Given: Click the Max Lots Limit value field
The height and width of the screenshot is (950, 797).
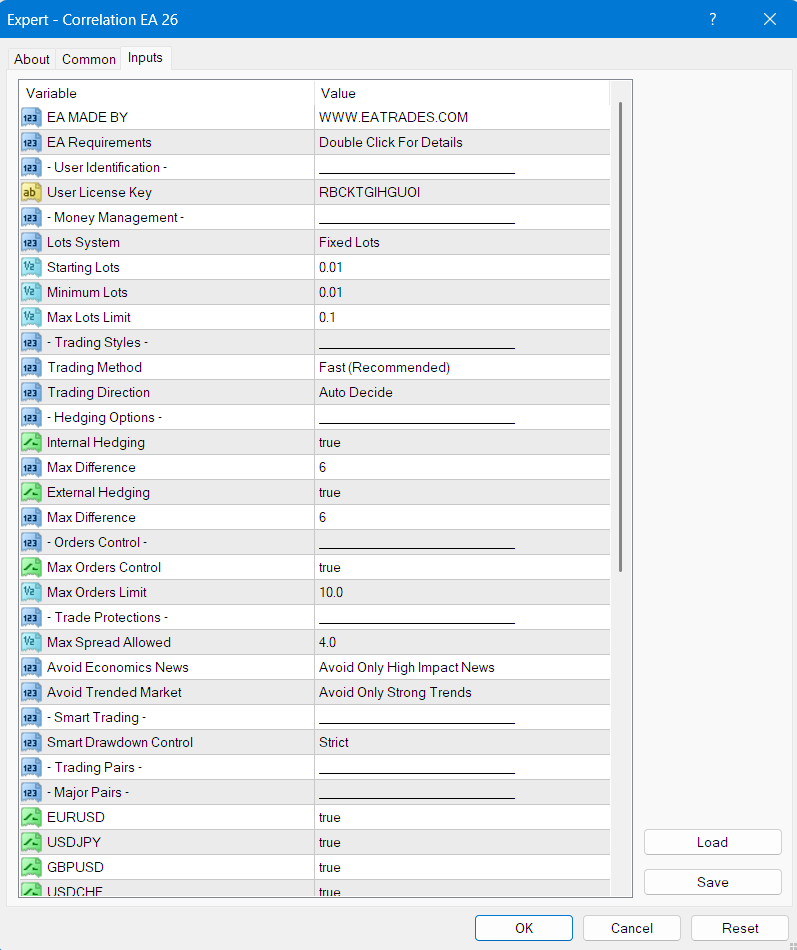Looking at the screenshot, I should (460, 317).
